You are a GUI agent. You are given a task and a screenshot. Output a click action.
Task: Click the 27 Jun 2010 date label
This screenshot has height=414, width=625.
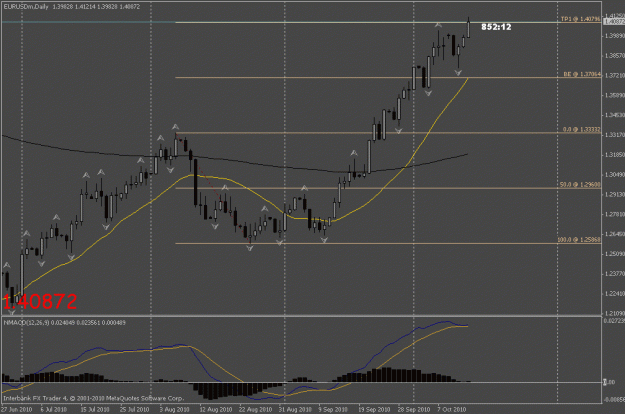tap(17, 409)
